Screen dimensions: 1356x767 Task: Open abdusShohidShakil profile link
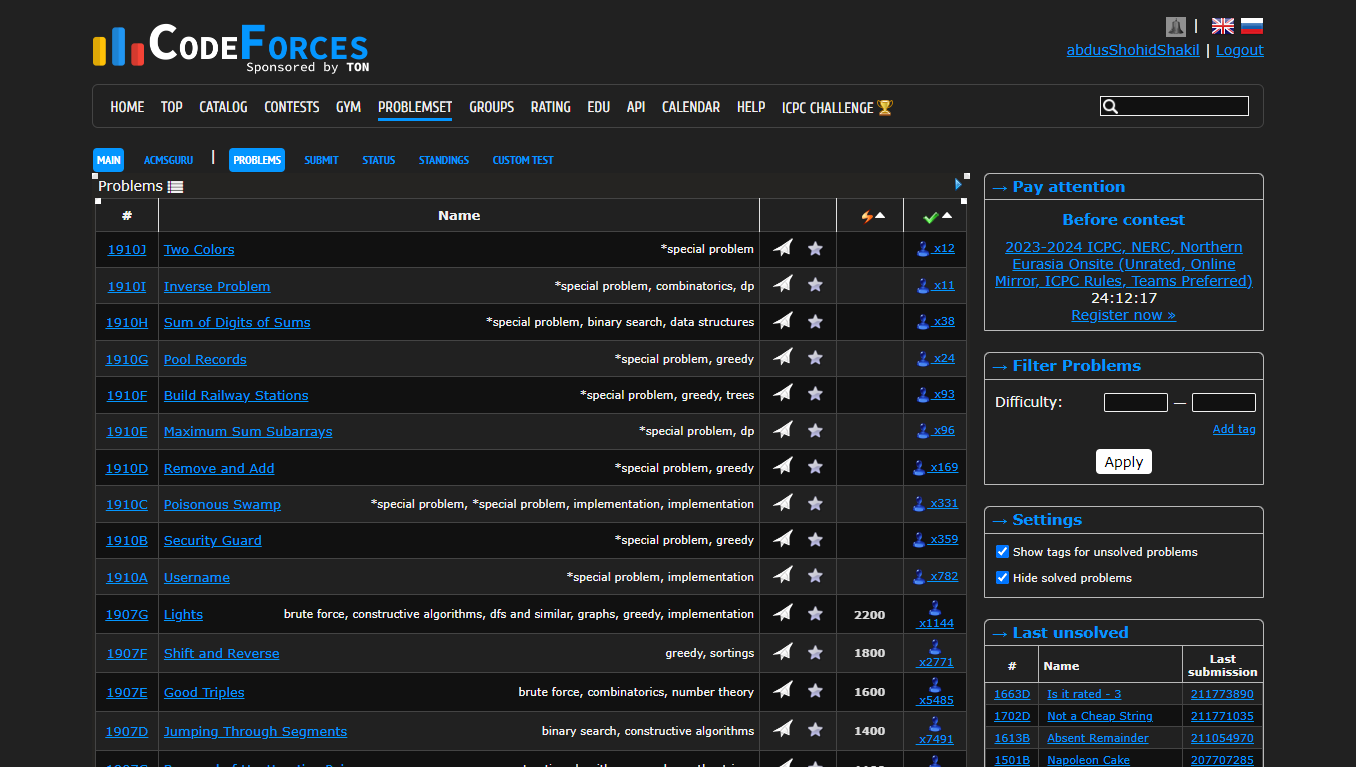1133,50
